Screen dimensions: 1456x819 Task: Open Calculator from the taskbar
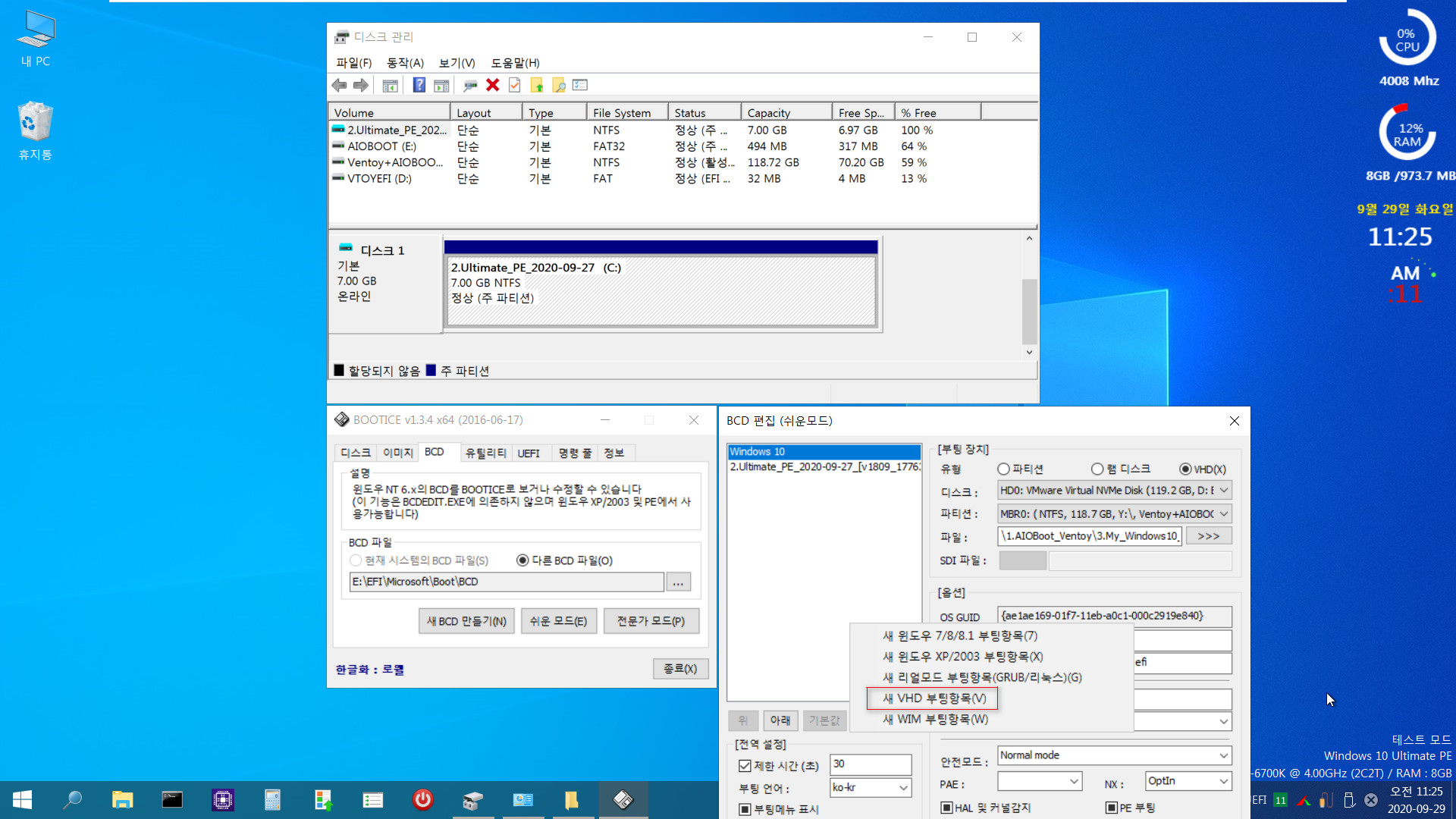tap(272, 800)
